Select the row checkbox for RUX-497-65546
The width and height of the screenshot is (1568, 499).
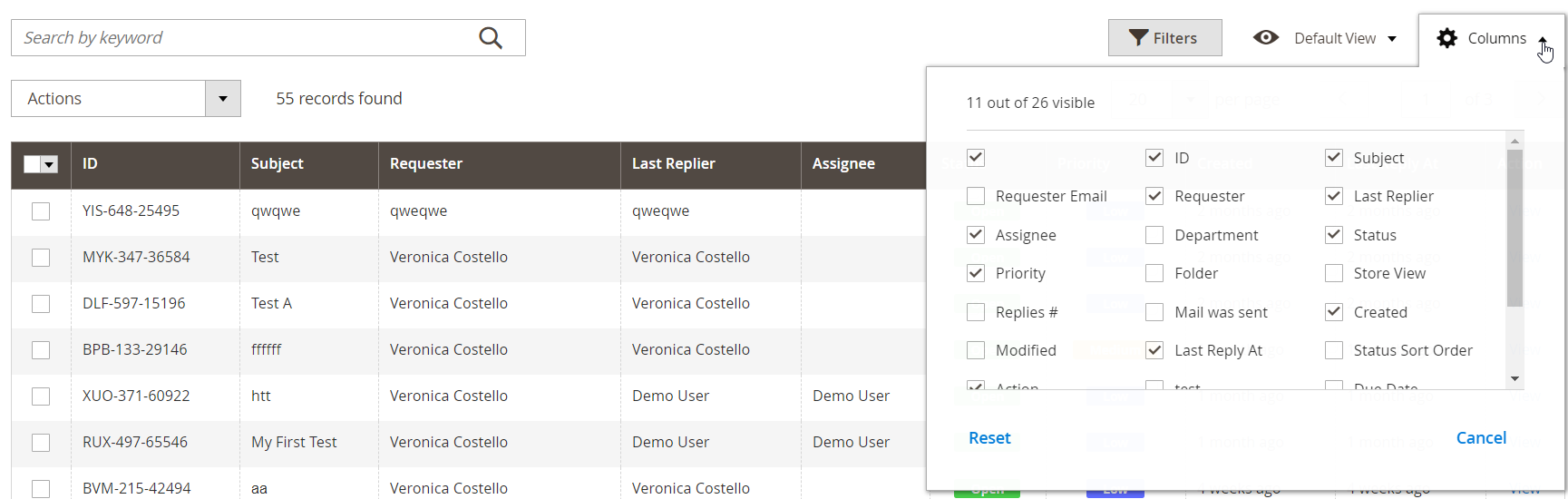point(41,443)
